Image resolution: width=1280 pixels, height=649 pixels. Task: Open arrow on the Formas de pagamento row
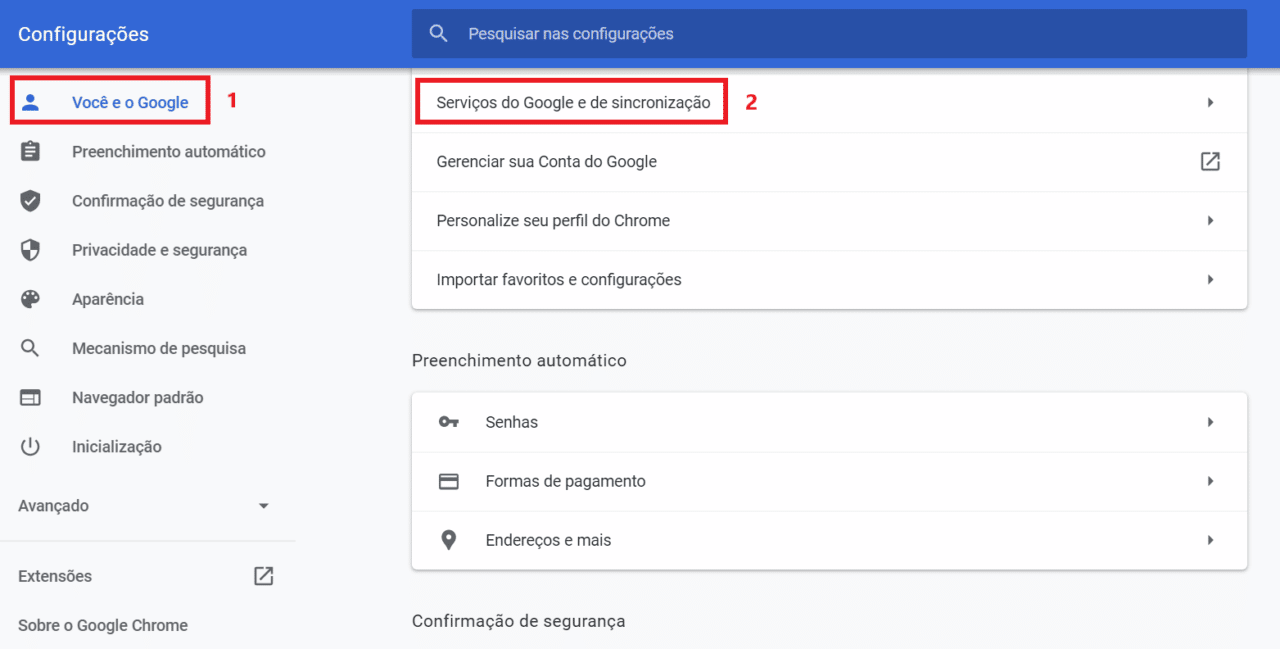click(1210, 481)
